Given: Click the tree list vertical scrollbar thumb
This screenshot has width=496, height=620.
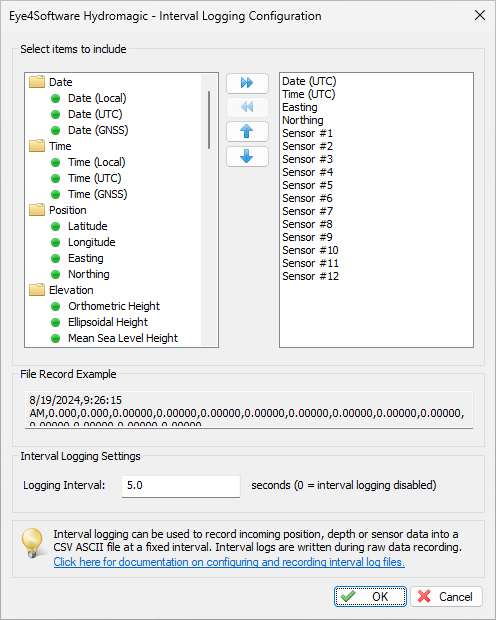Looking at the screenshot, I should click(208, 120).
